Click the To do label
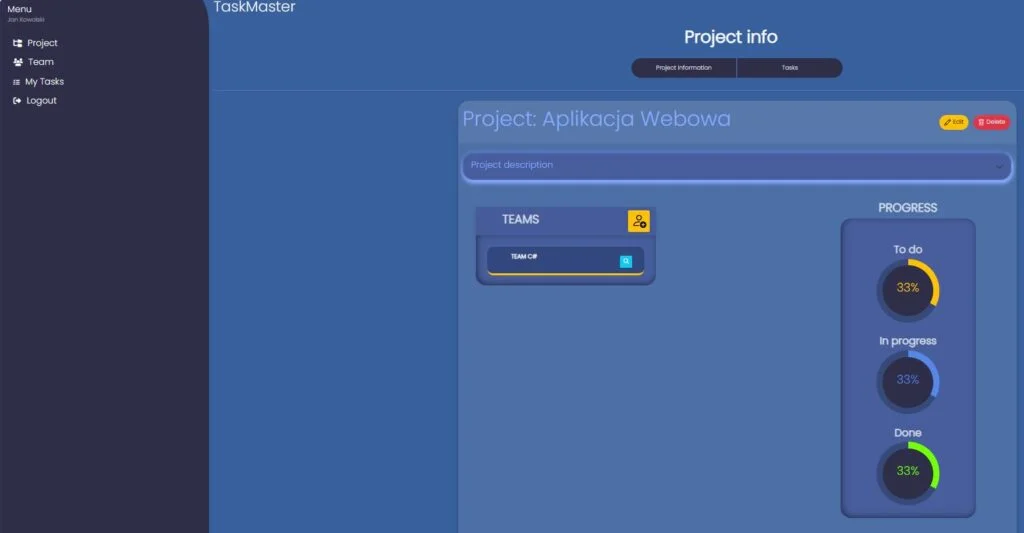Viewport: 1024px width, 533px height. [908, 250]
